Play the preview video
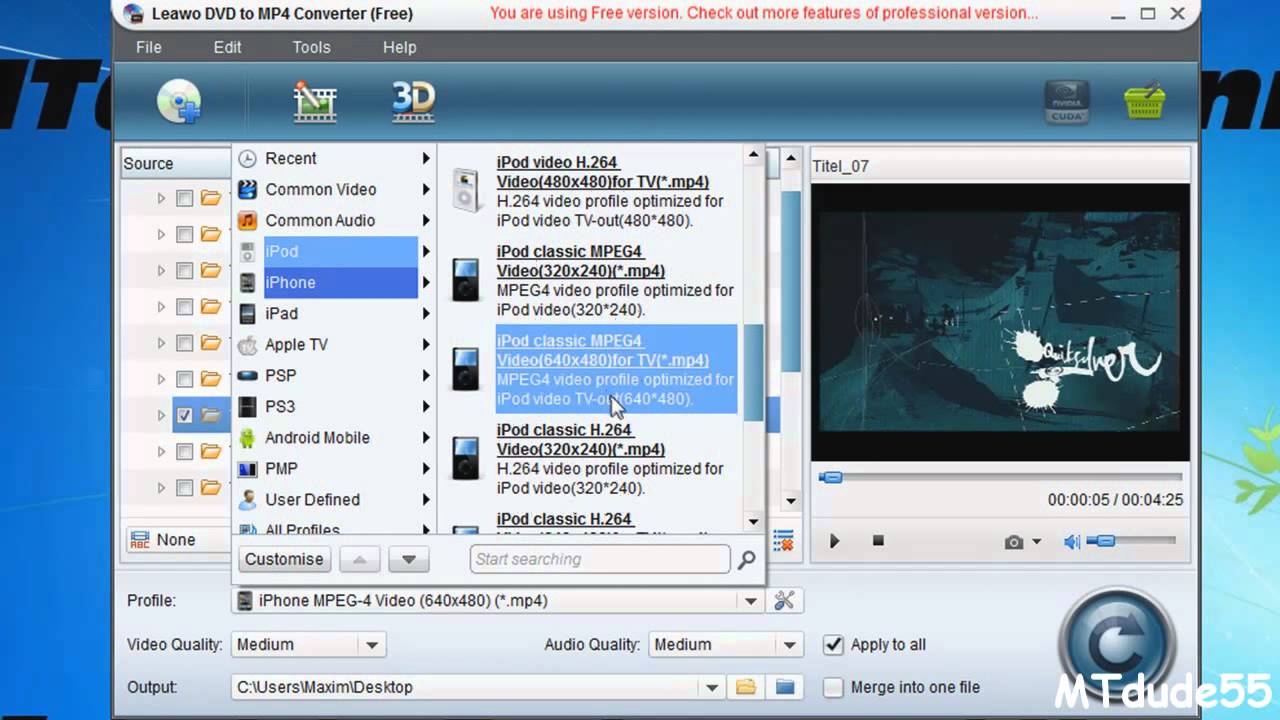The width and height of the screenshot is (1280, 720). (x=834, y=541)
